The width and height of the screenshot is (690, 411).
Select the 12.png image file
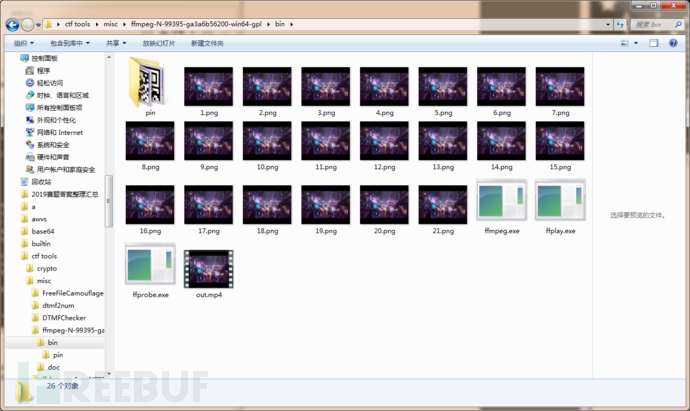point(384,141)
